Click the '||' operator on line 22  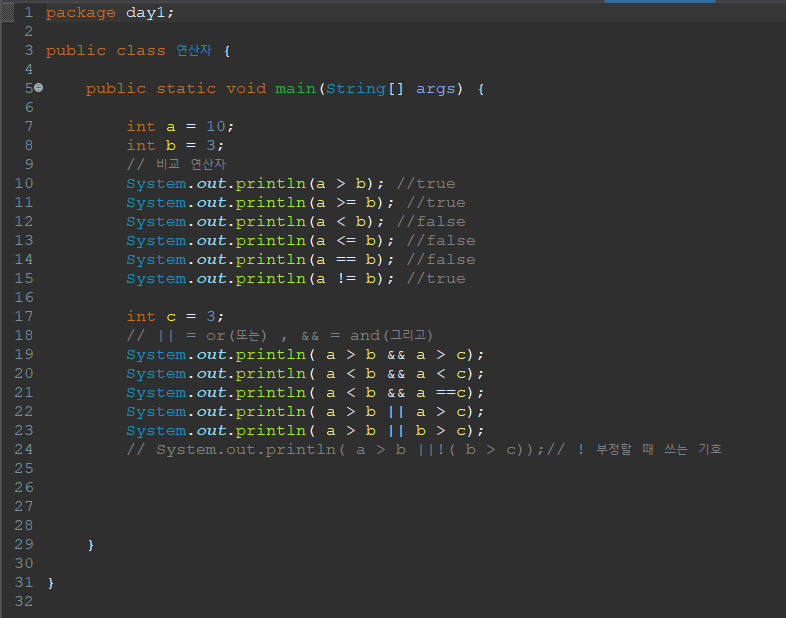[396, 412]
